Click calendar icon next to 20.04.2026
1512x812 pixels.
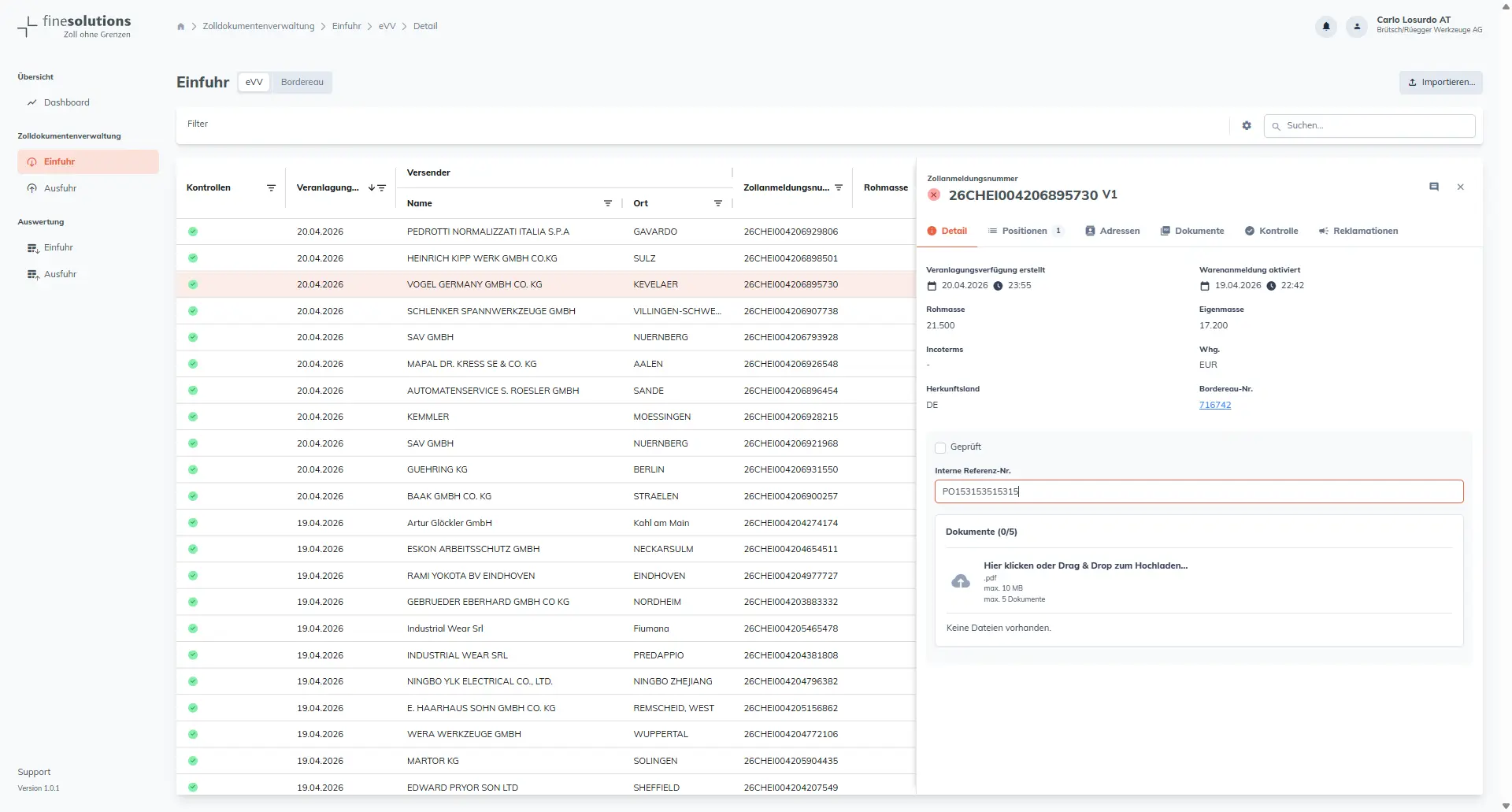pos(932,286)
